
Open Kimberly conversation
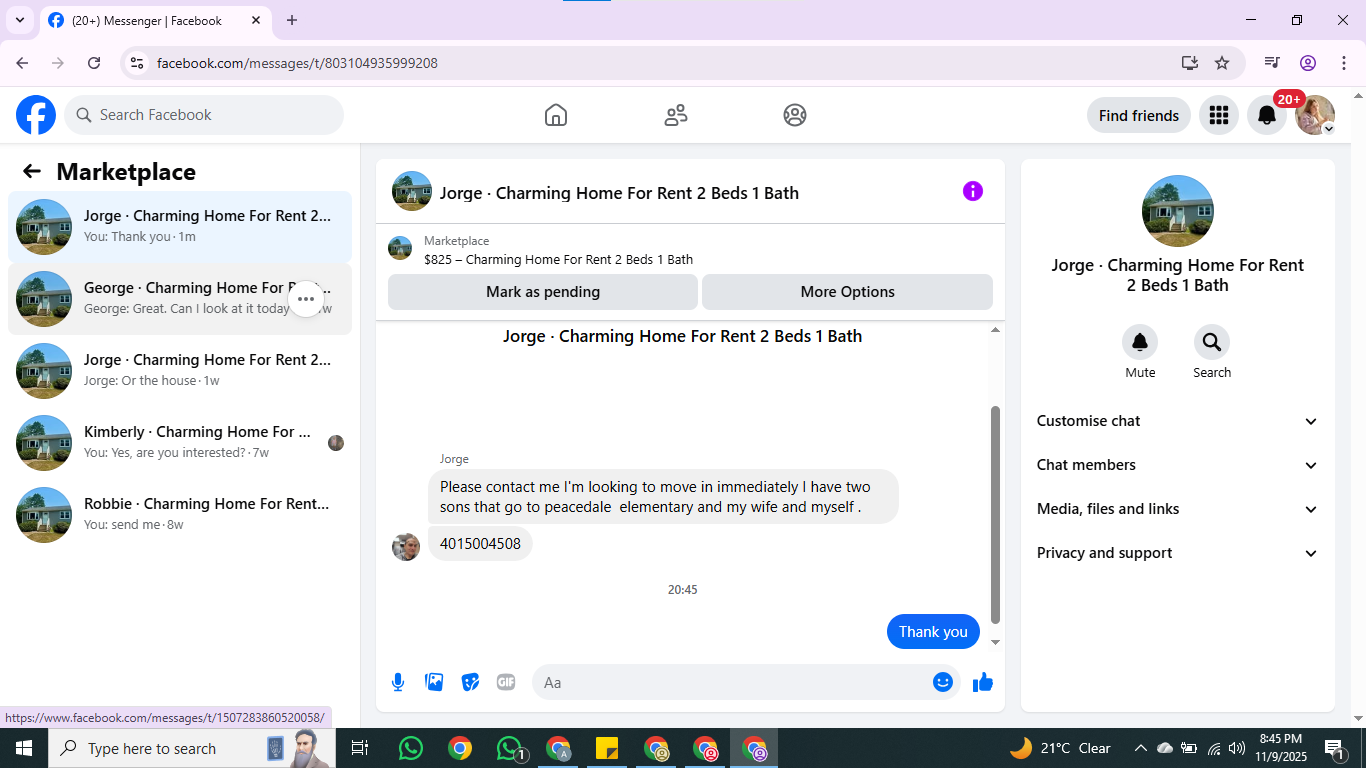click(180, 443)
